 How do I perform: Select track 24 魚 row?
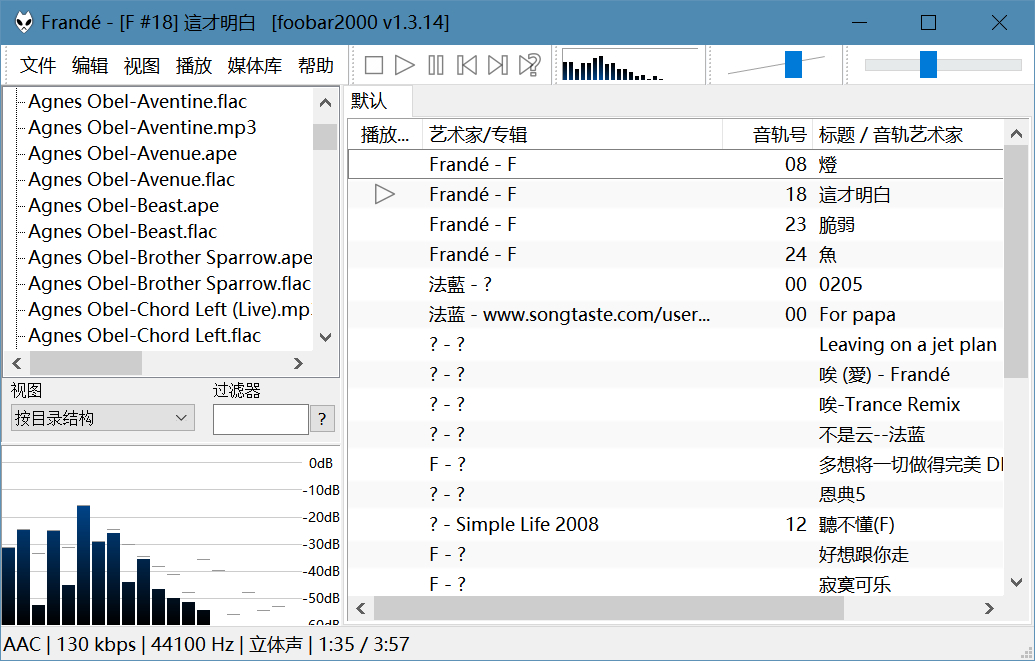tap(675, 254)
